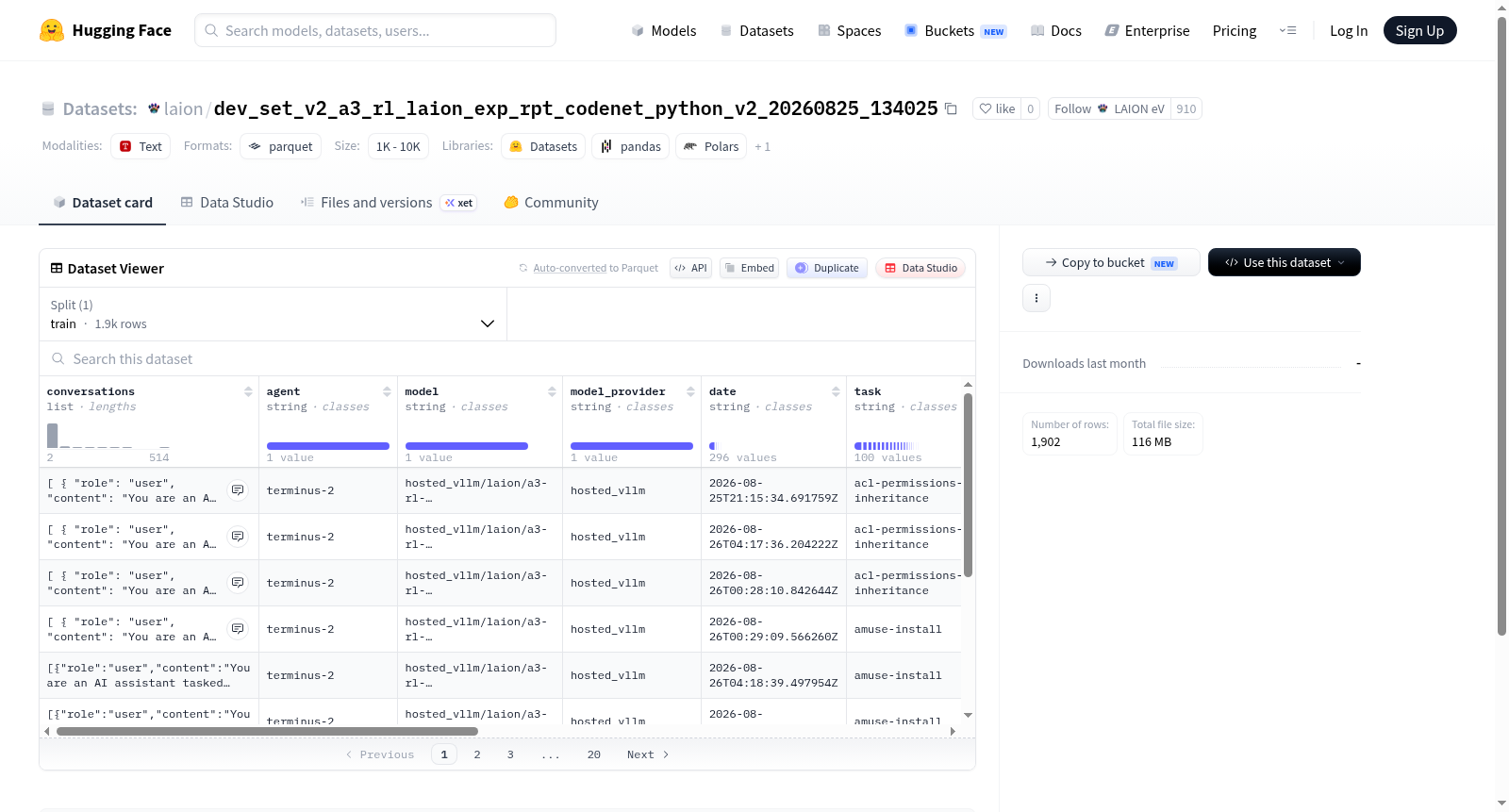Open the extra navigation menu icon

(1287, 30)
